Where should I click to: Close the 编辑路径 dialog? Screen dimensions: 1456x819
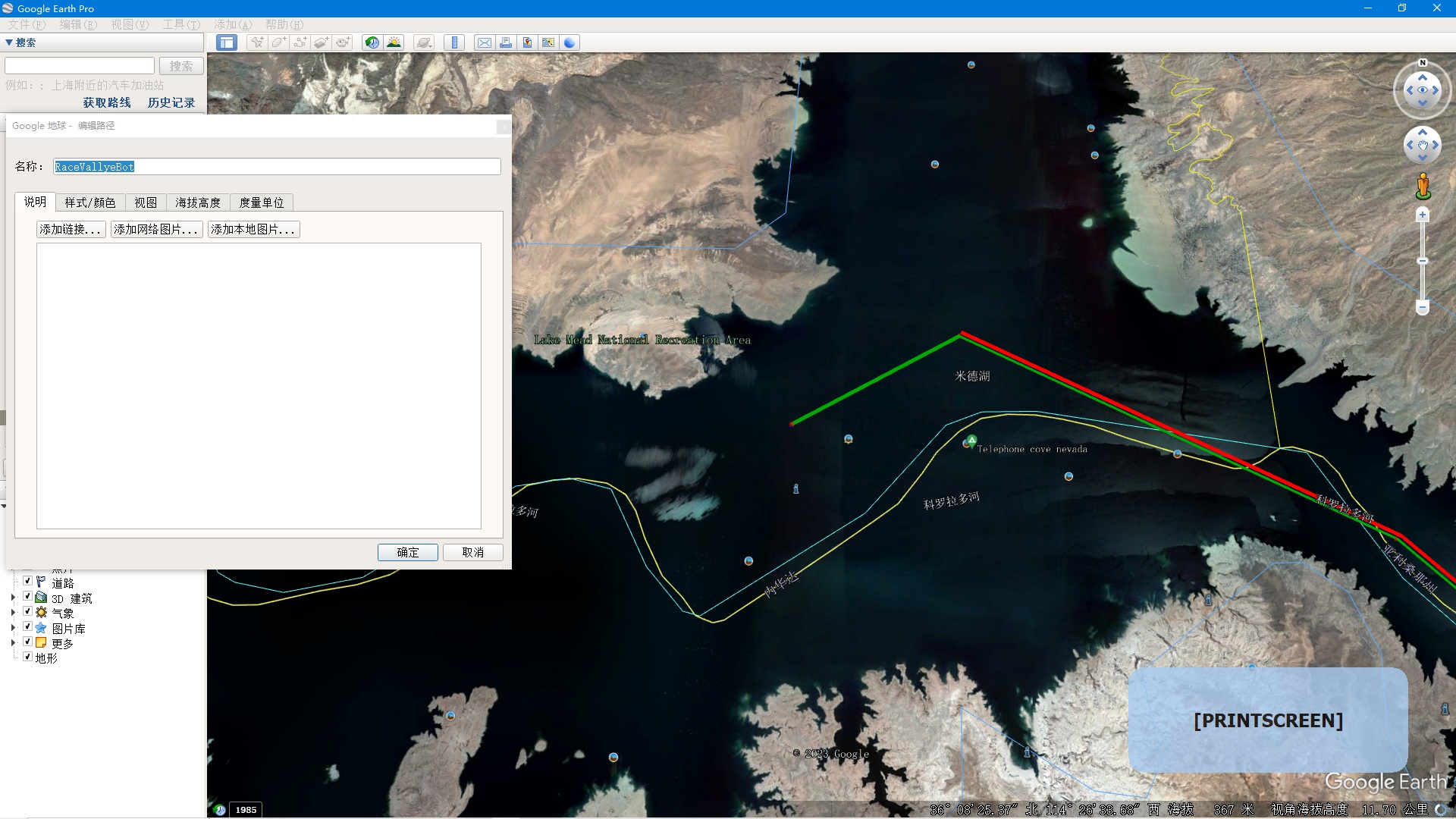504,127
